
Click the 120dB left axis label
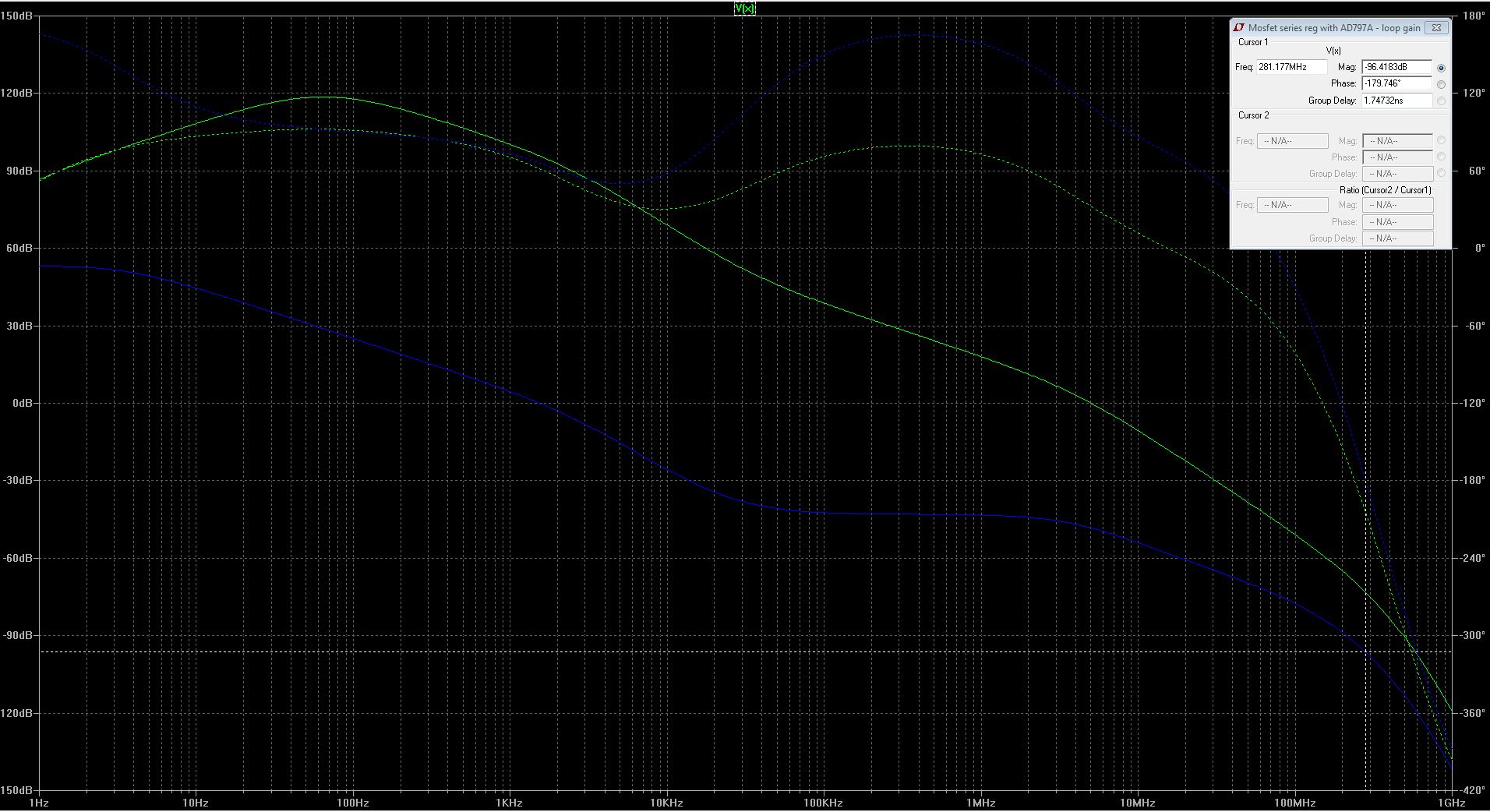tap(16, 93)
